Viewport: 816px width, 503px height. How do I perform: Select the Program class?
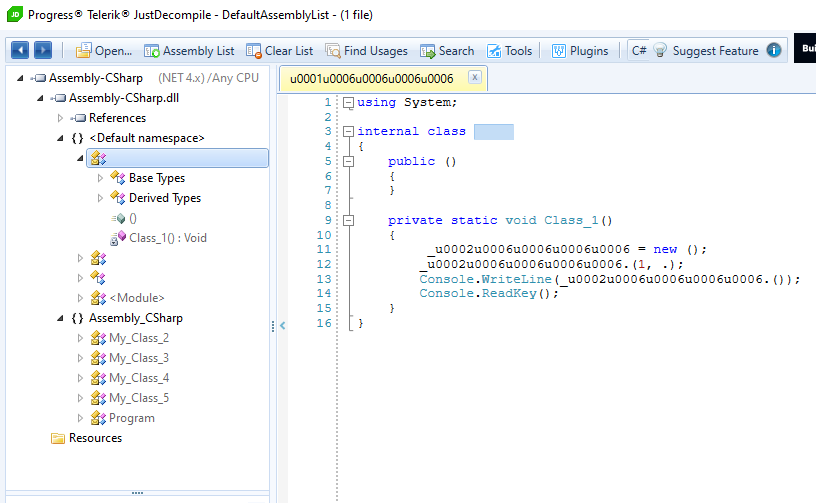(132, 418)
